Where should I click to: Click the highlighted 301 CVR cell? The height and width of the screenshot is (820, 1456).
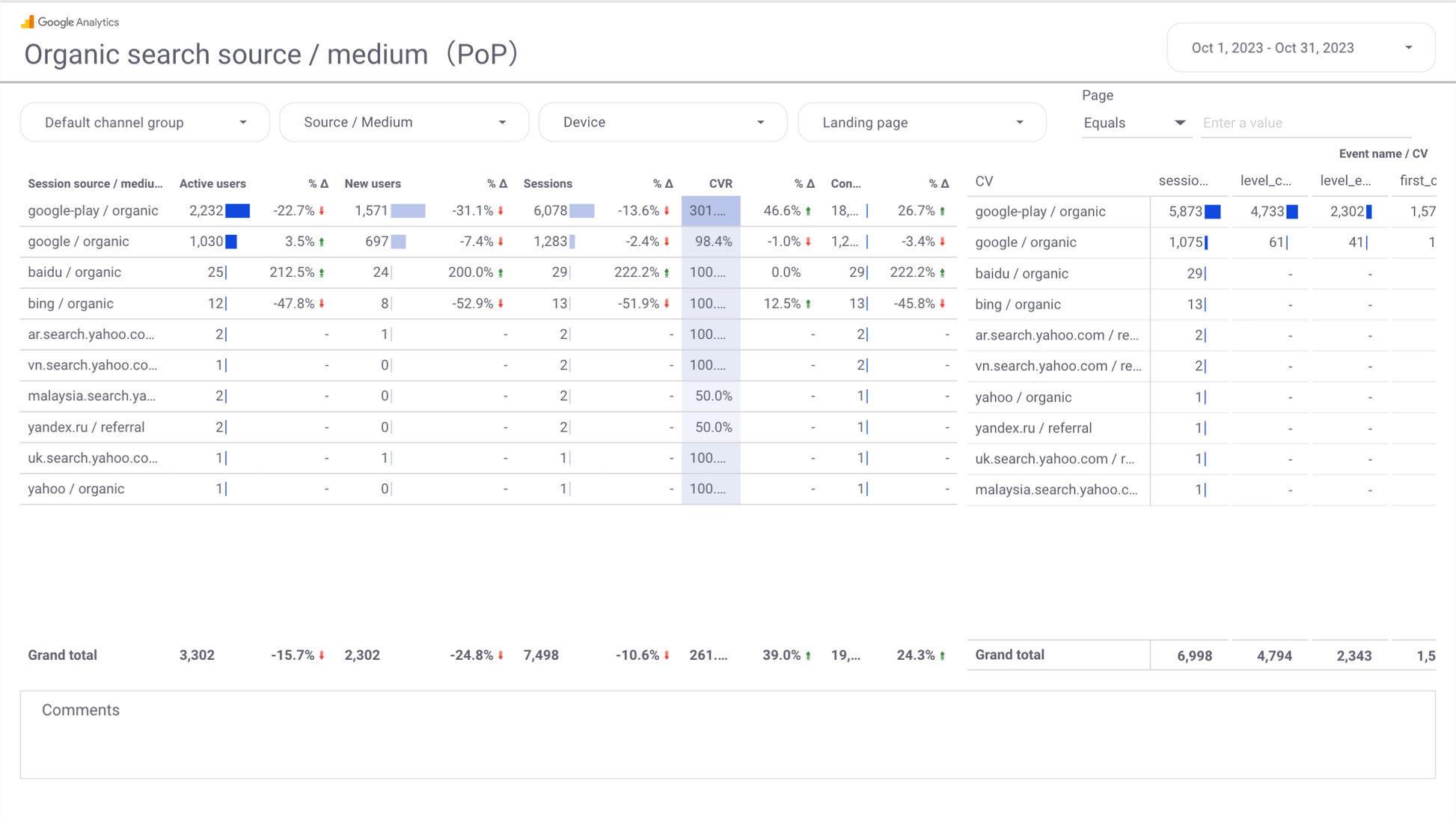710,211
